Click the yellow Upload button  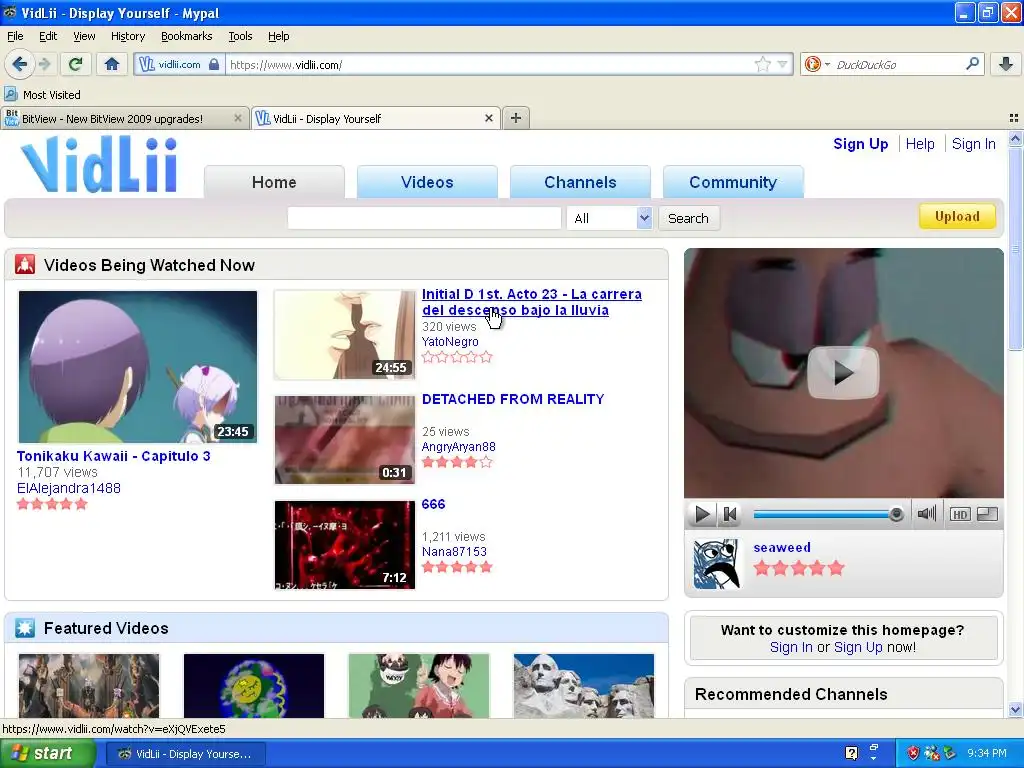pyautogui.click(x=957, y=216)
